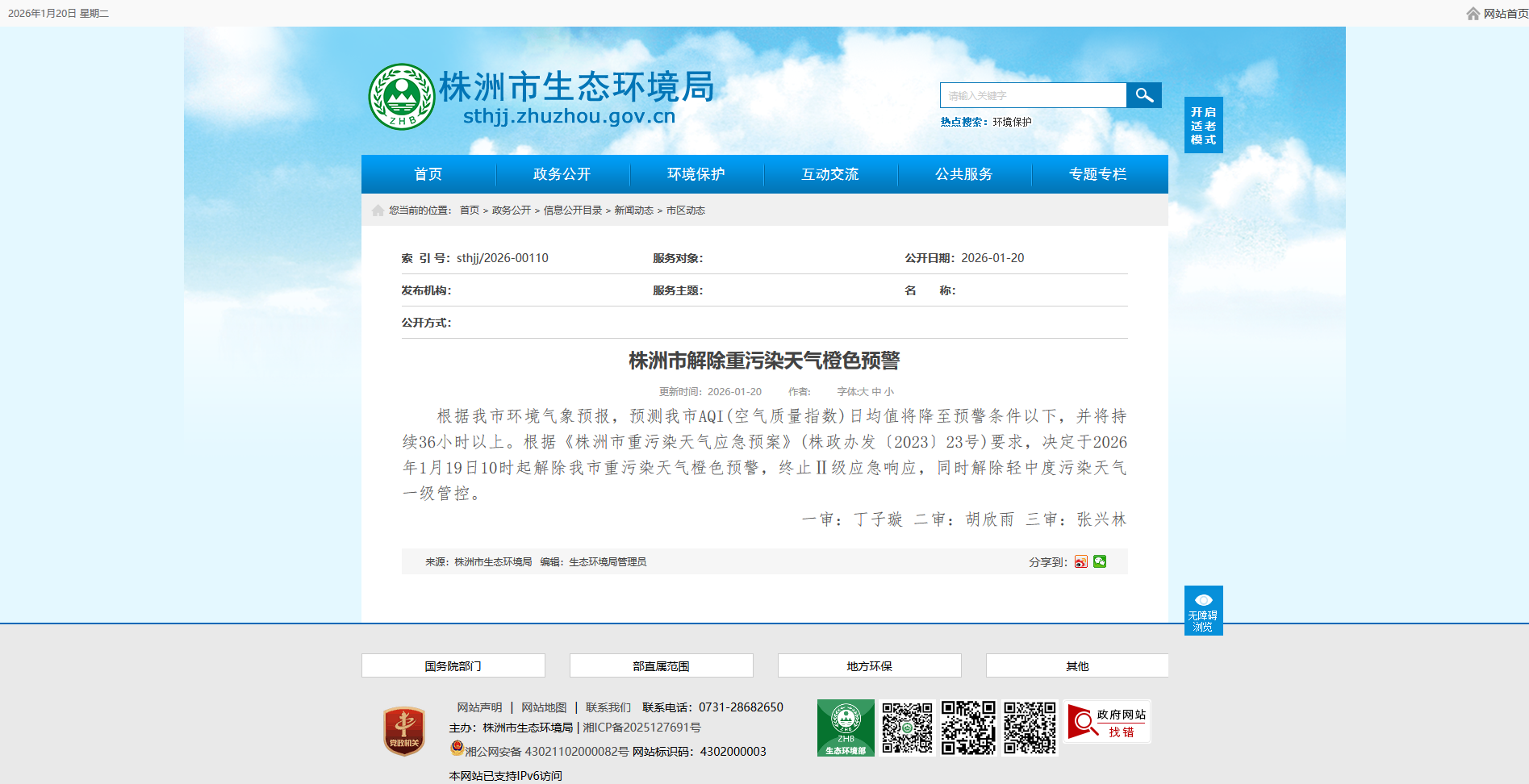
Task: Open the 政务公开 navigation menu
Action: tap(562, 174)
